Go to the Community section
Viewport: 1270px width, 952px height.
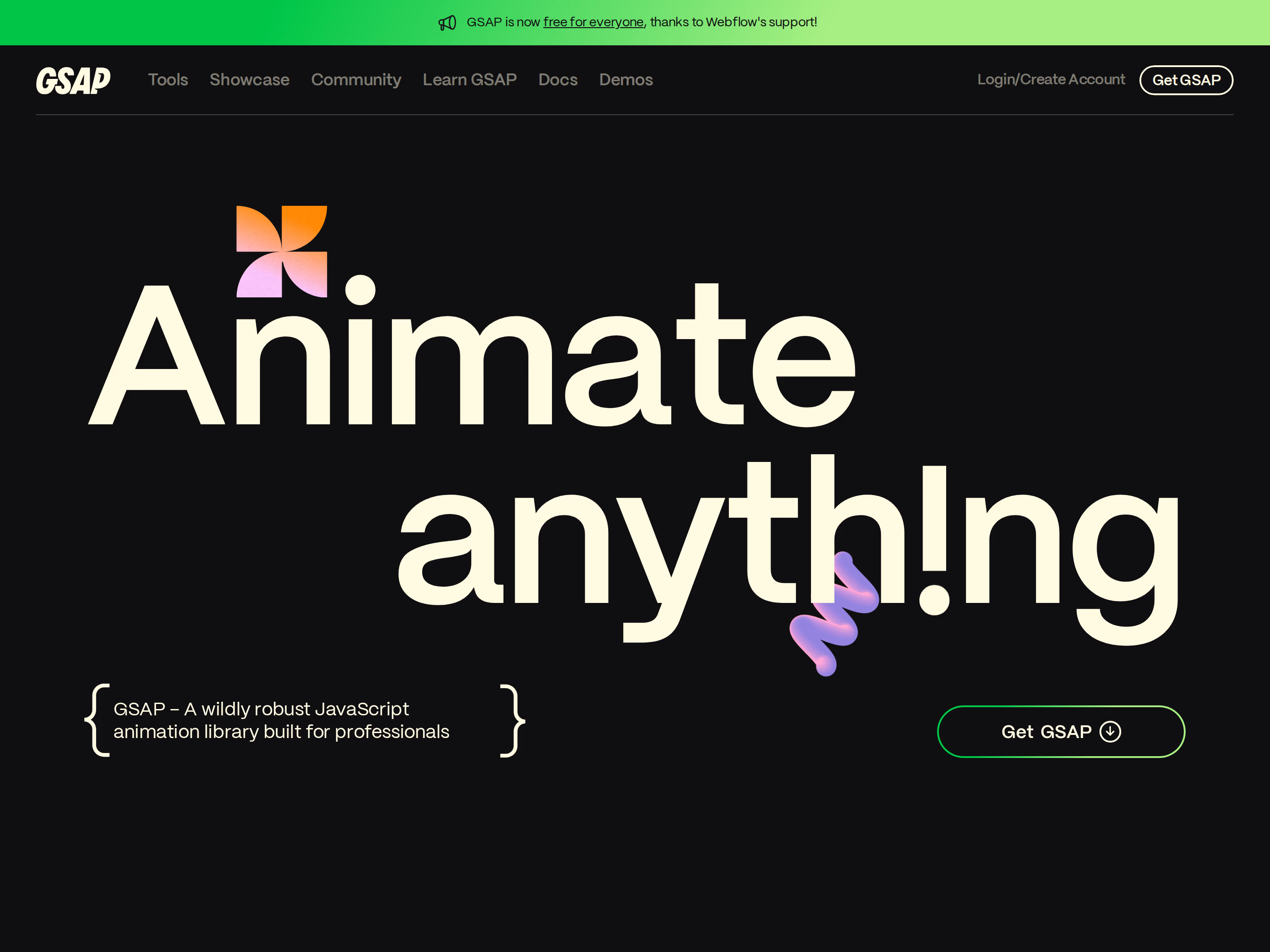pos(356,80)
